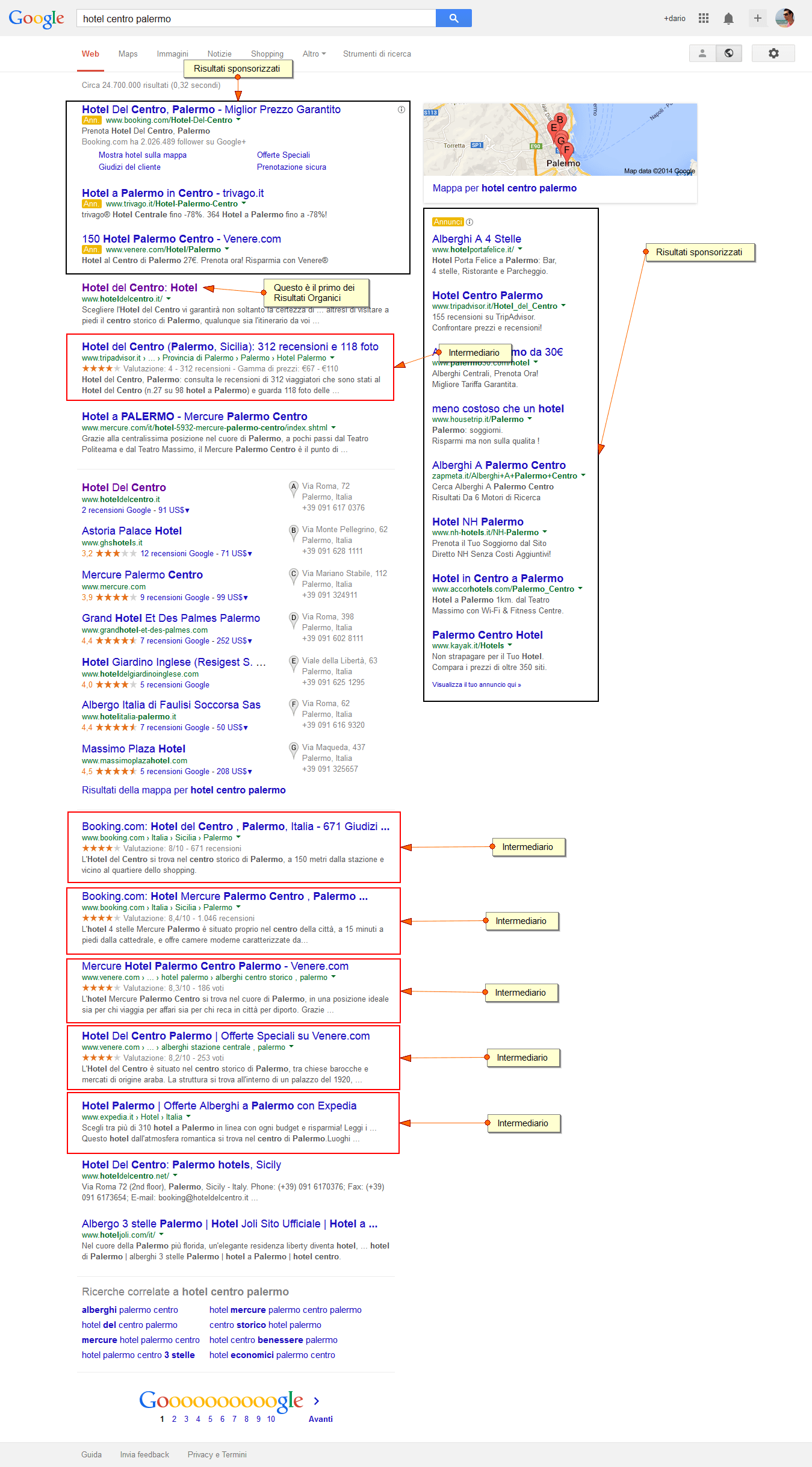This screenshot has height=1467, width=812.
Task: Expand arrow next to www.booking.com/Hotel-Del-Centro ad URL
Action: tap(238, 120)
